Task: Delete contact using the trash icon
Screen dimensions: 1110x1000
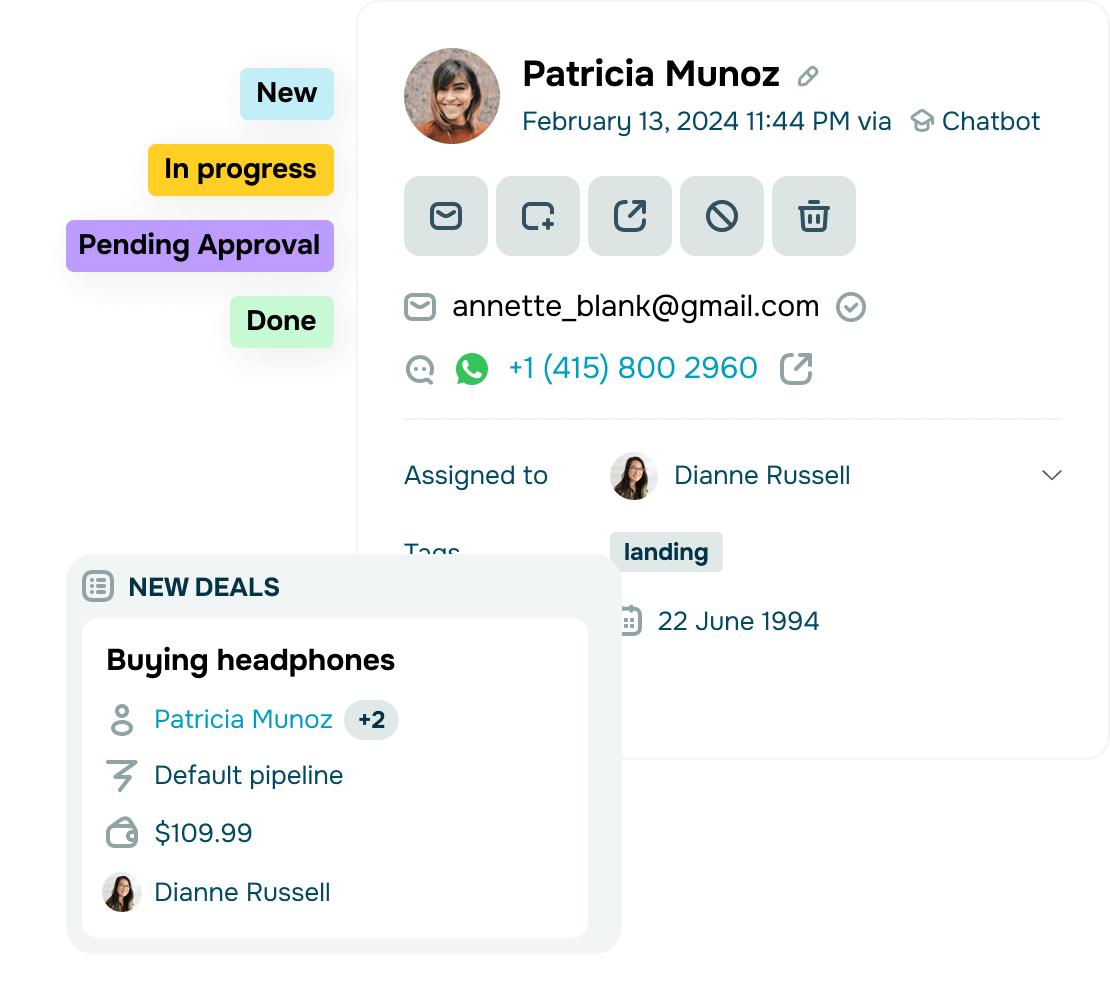Action: point(813,216)
